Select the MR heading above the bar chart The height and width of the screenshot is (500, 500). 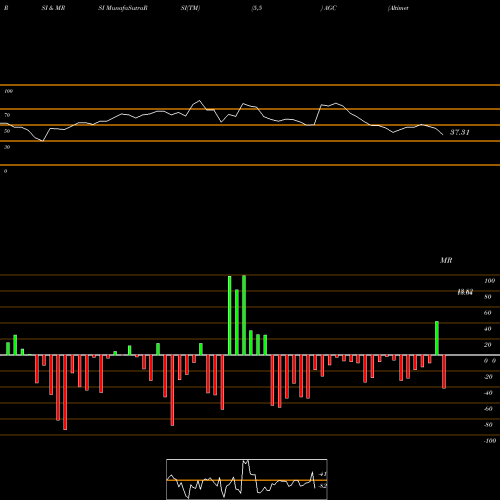click(x=446, y=260)
